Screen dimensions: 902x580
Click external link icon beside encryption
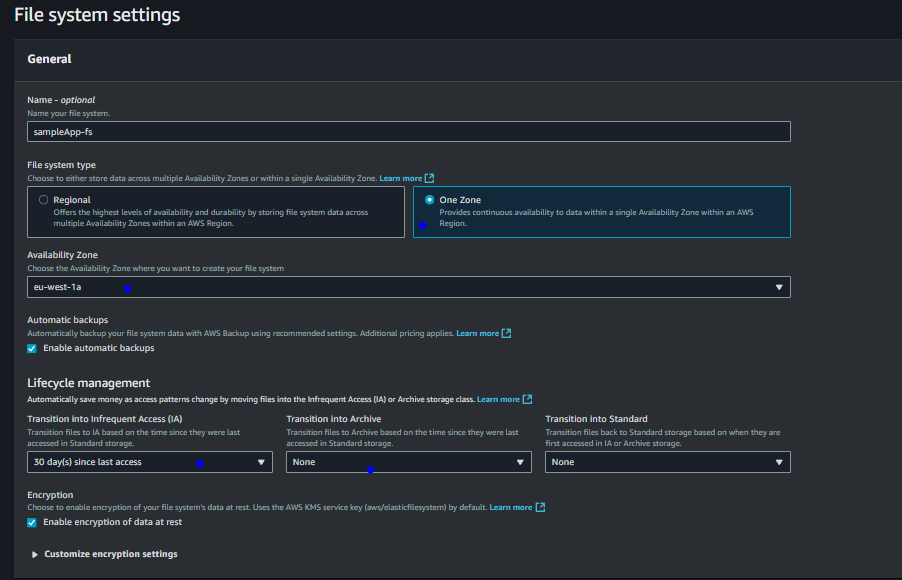coord(540,508)
